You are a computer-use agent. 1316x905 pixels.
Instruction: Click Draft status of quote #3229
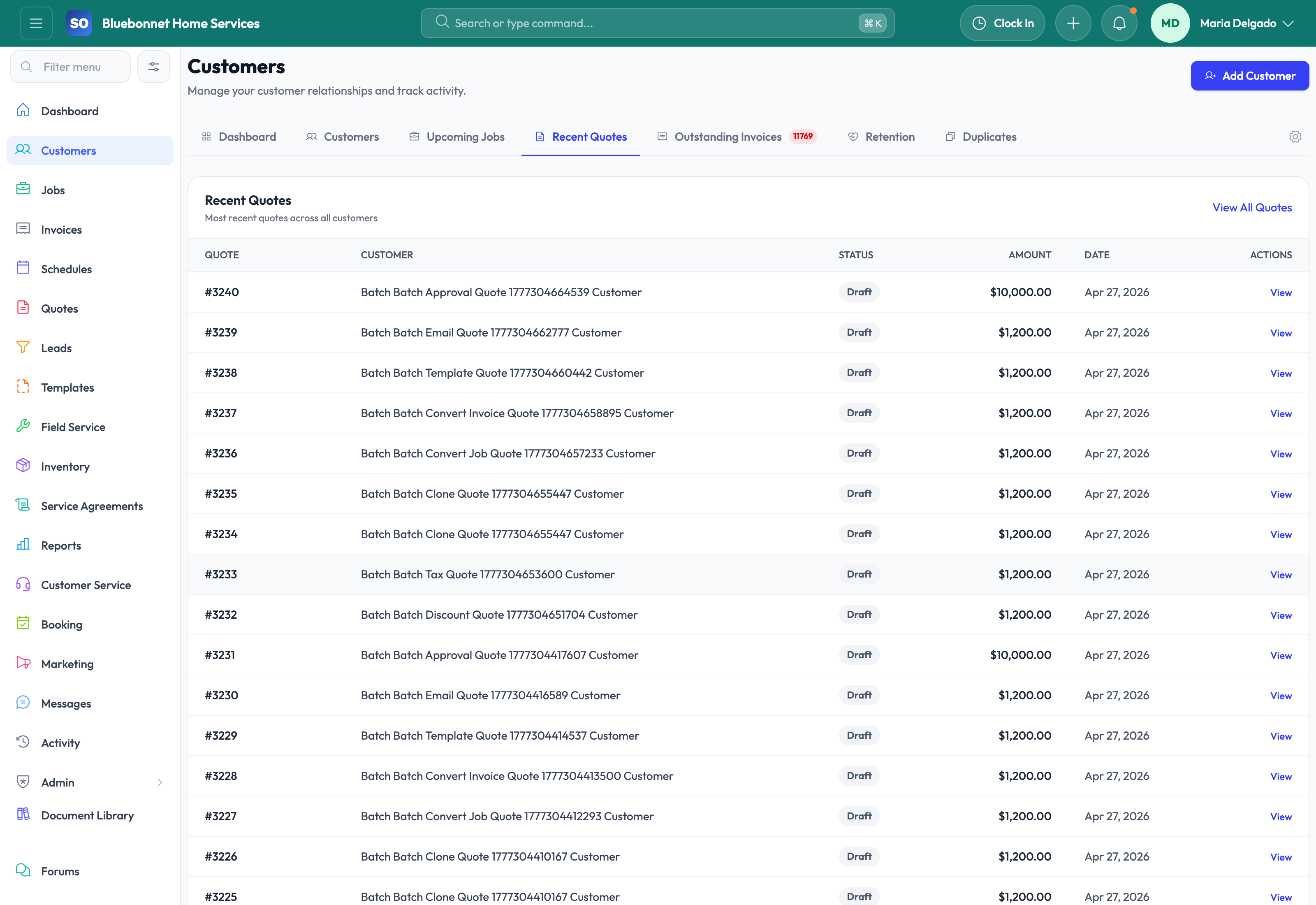[x=859, y=736]
